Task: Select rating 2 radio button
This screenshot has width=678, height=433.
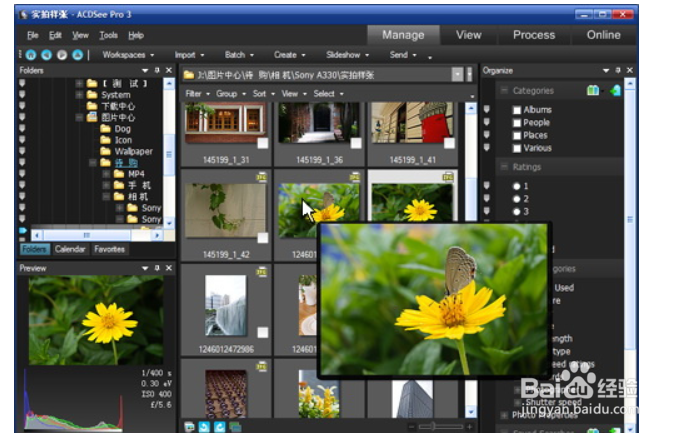Action: click(x=516, y=199)
